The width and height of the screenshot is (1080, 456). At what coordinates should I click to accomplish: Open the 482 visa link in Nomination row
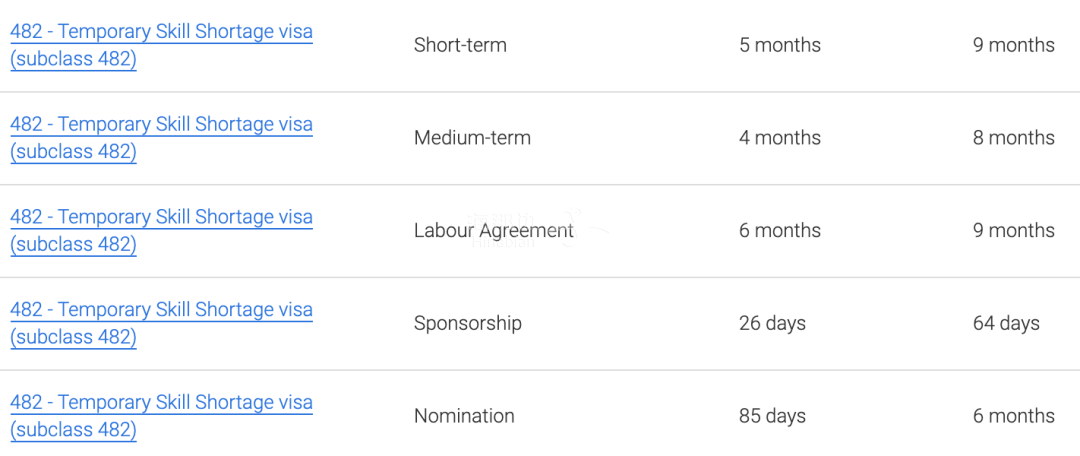click(161, 416)
